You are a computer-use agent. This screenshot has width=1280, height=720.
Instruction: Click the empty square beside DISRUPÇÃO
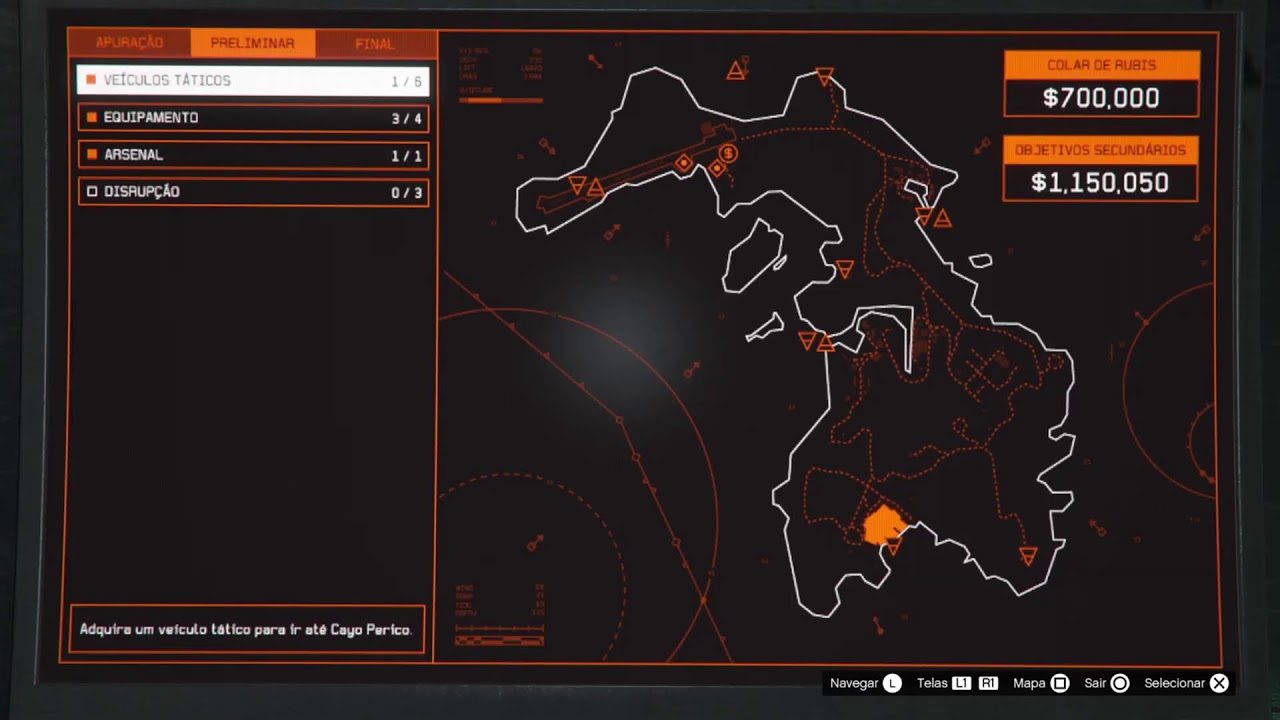92,192
